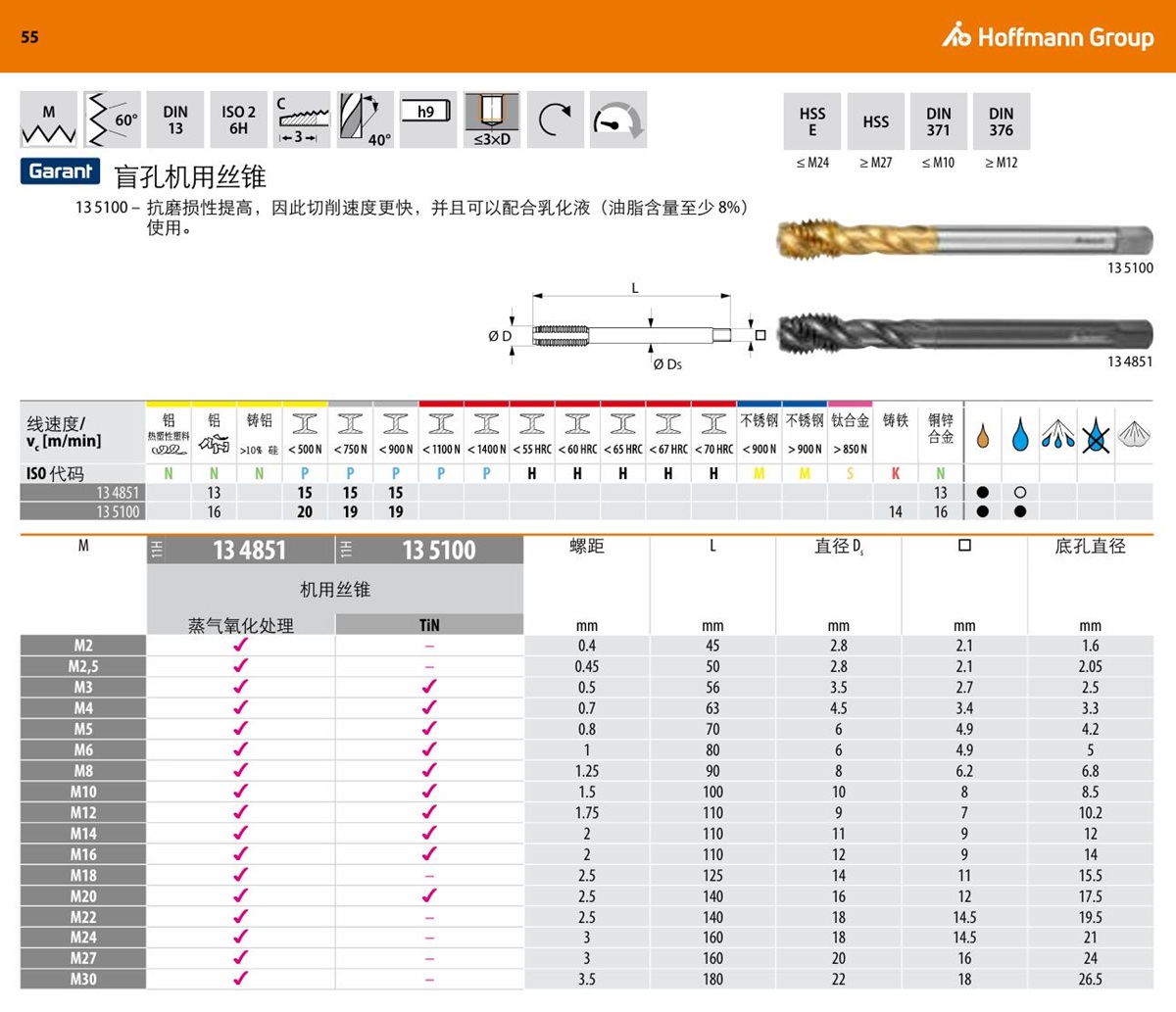
Task: Select the M2,5 row label
Action: coord(83,666)
